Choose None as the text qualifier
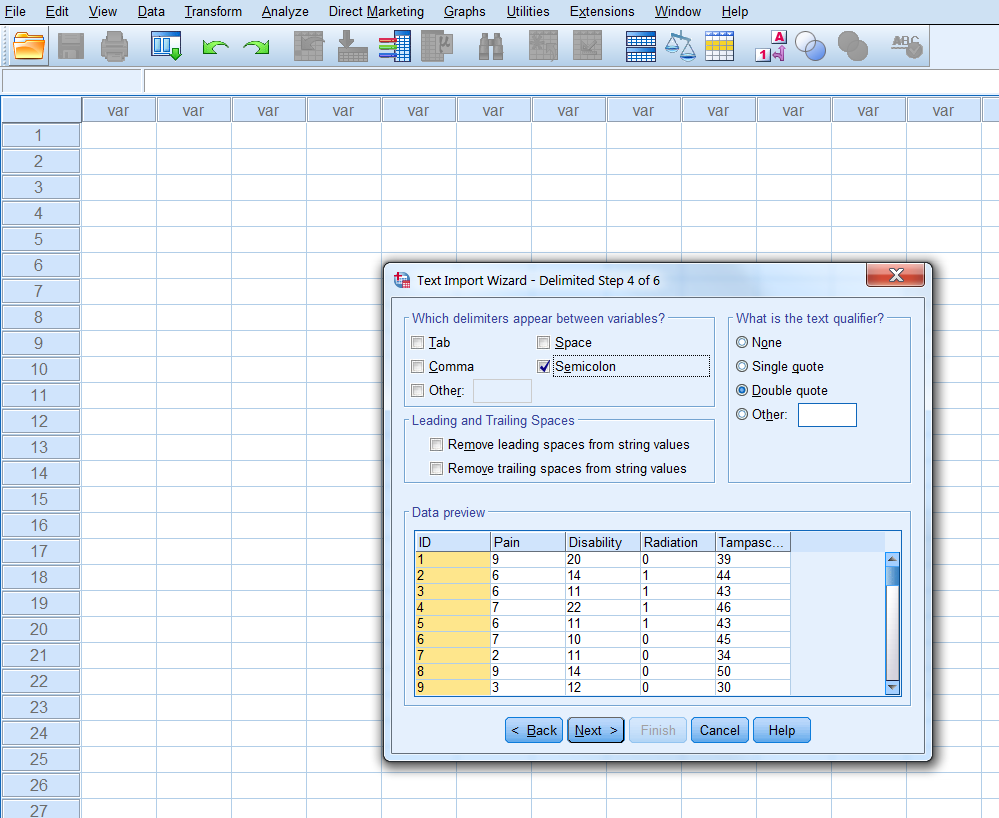999x818 pixels. coord(742,343)
